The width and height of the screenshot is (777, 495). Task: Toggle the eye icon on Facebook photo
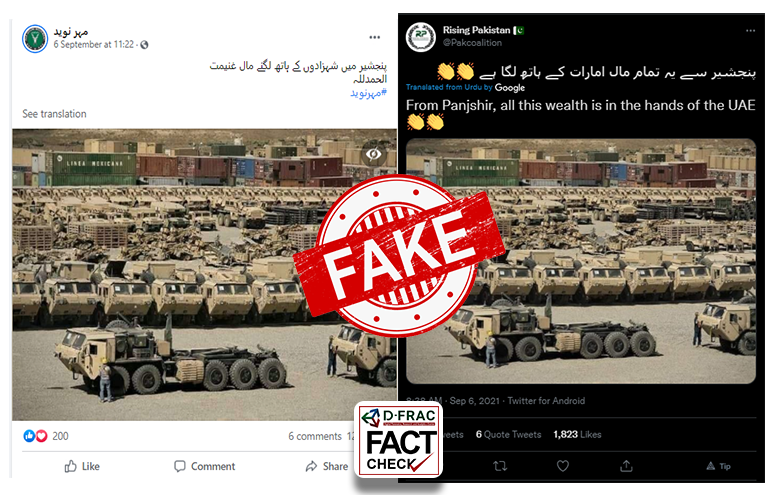click(374, 154)
